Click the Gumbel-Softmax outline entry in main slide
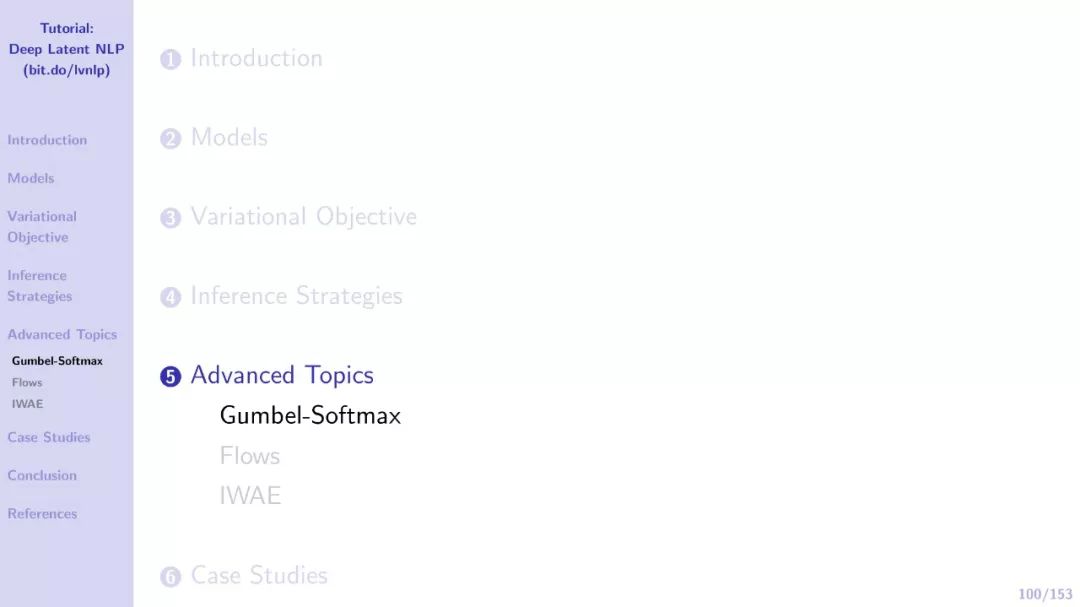The image size is (1080, 607). (x=310, y=415)
